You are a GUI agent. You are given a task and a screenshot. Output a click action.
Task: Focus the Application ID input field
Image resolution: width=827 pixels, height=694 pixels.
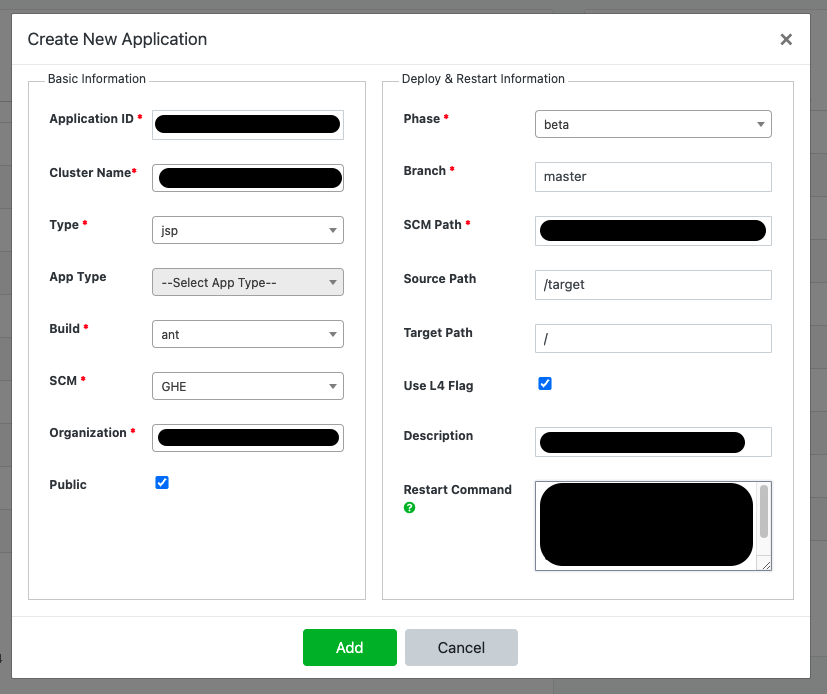tap(248, 125)
